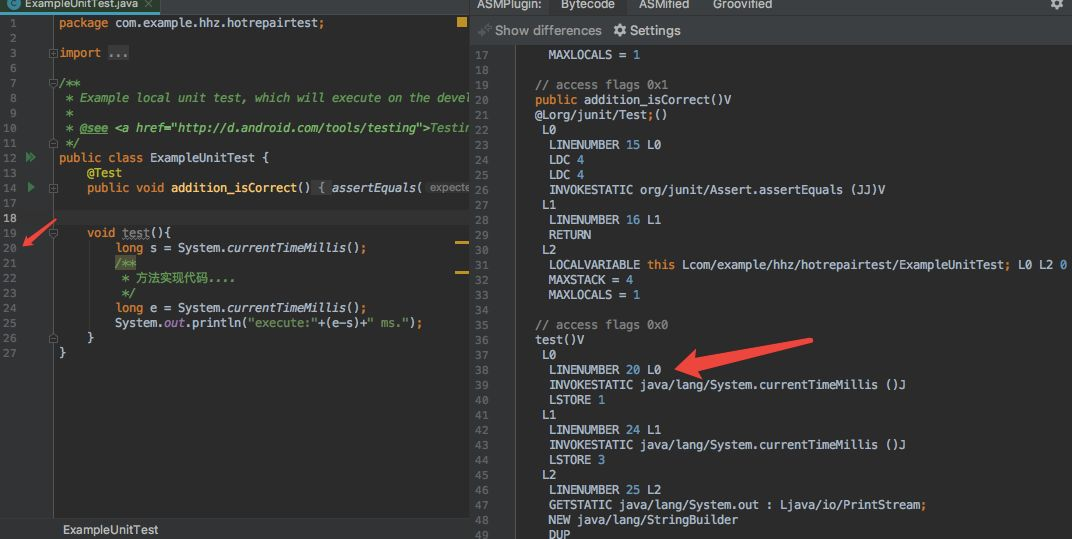Run the ExampleUnitTest class from gutter icon
The image size is (1072, 539).
point(31,157)
